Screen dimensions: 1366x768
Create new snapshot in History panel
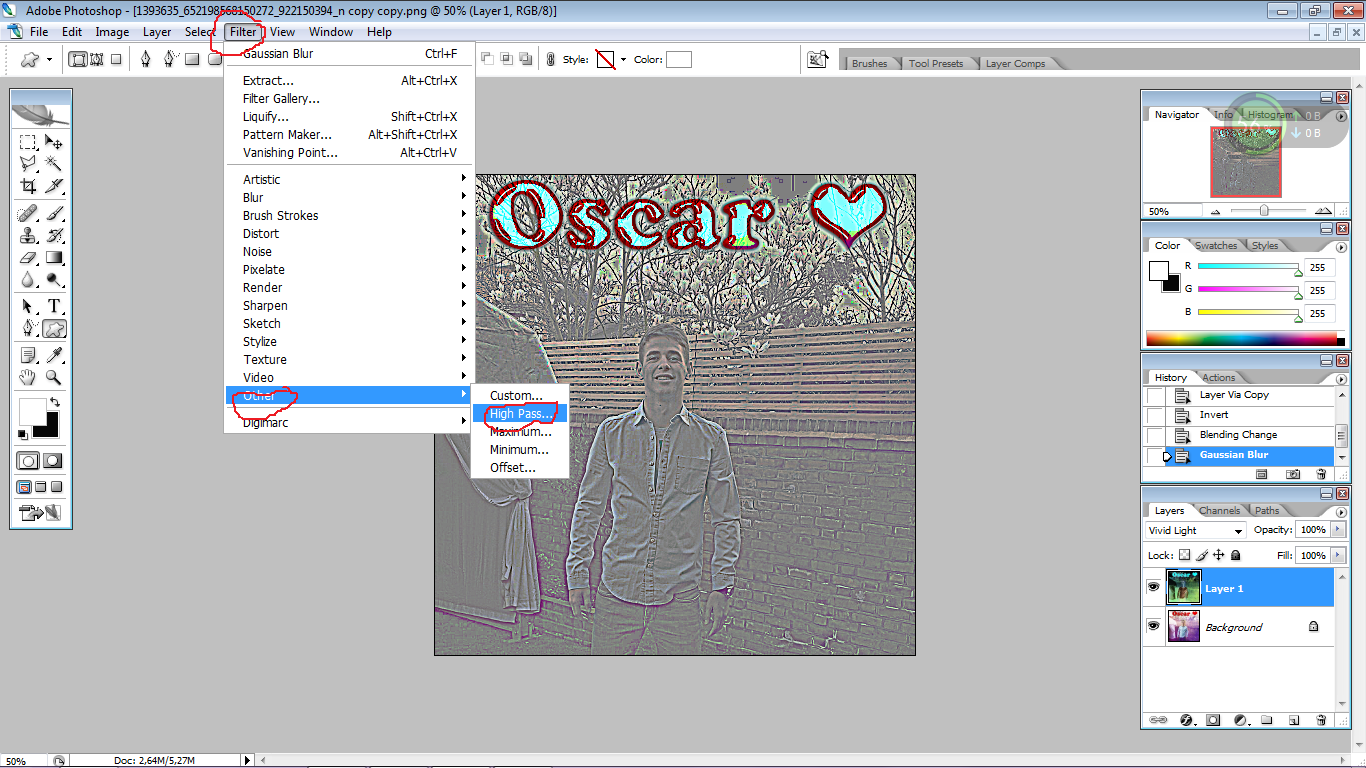(1293, 474)
